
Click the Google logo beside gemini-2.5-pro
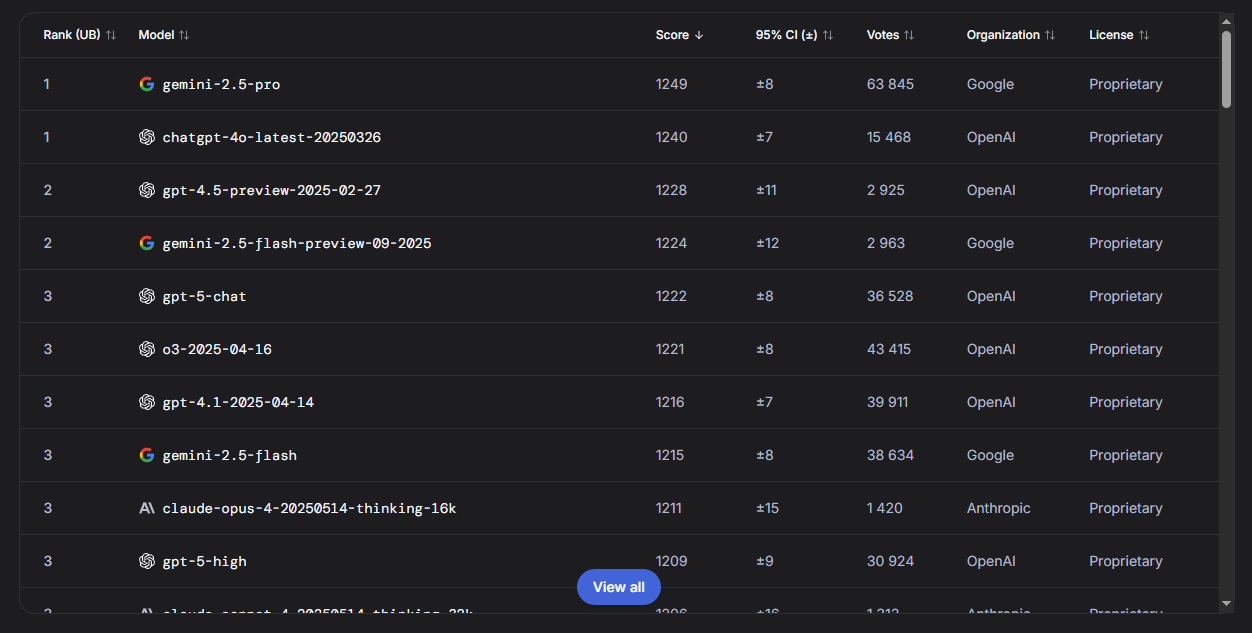147,84
